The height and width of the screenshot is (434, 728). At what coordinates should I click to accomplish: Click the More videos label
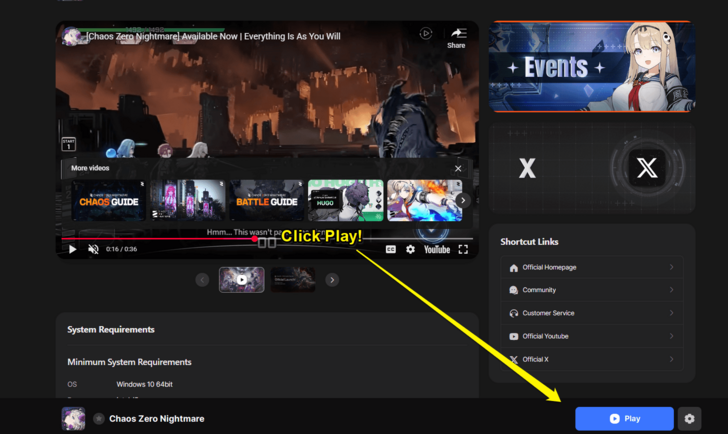[x=90, y=168]
